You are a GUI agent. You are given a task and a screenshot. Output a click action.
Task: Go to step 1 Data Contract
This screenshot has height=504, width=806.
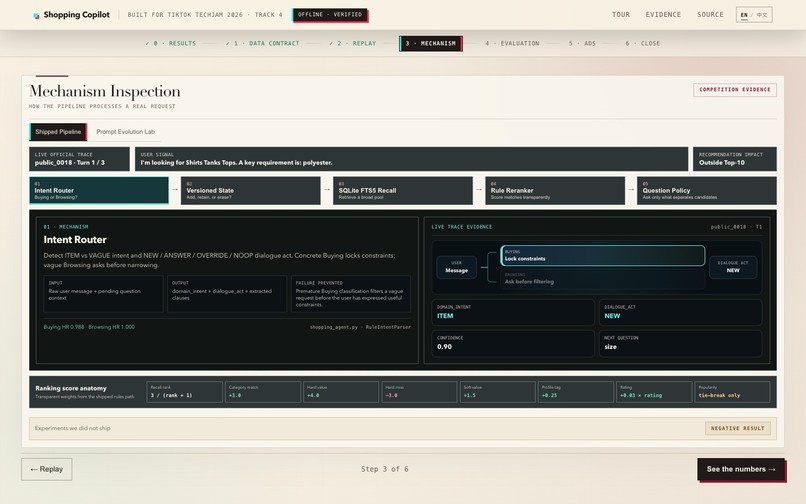(263, 43)
